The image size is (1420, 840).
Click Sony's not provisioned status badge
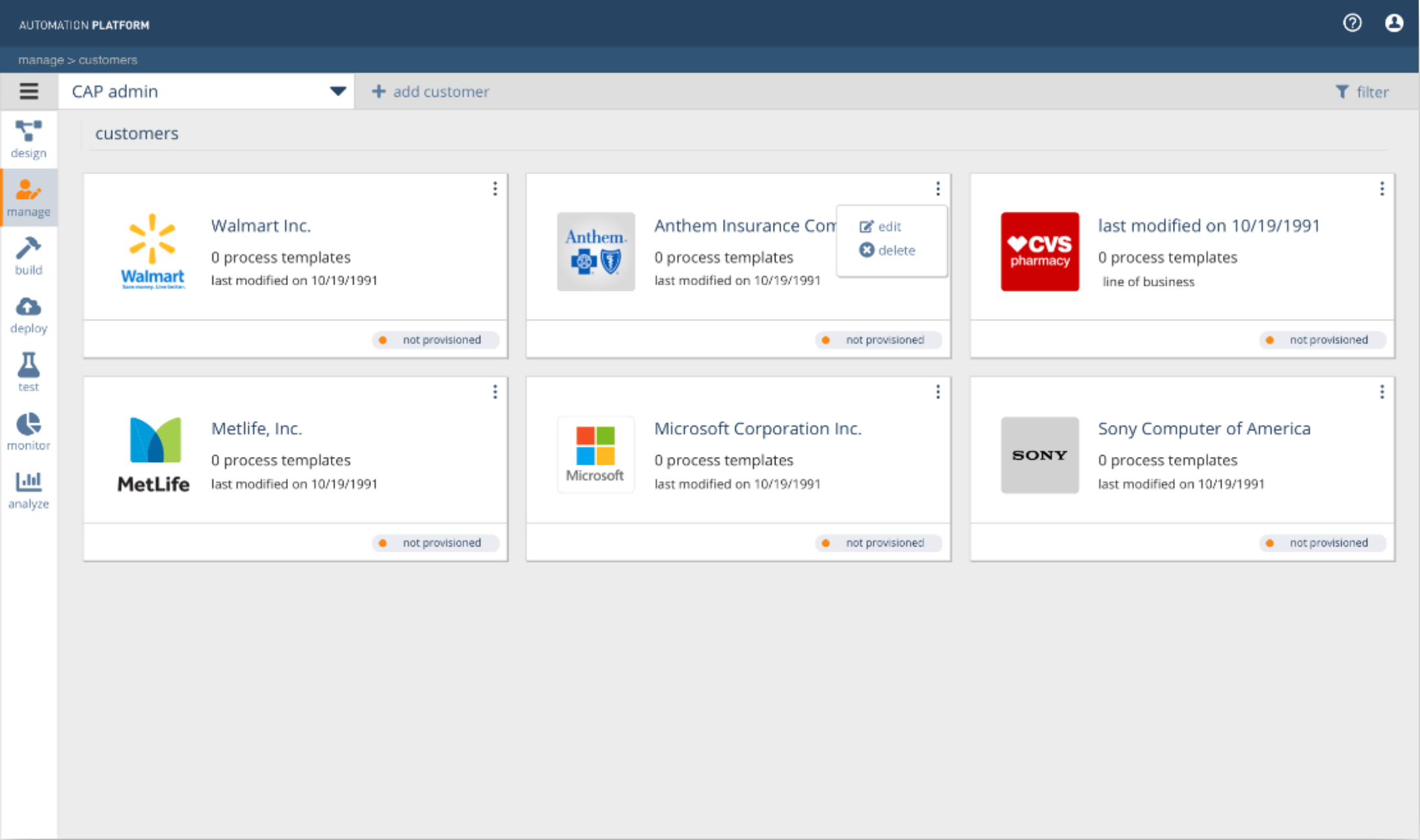pyautogui.click(x=1323, y=542)
